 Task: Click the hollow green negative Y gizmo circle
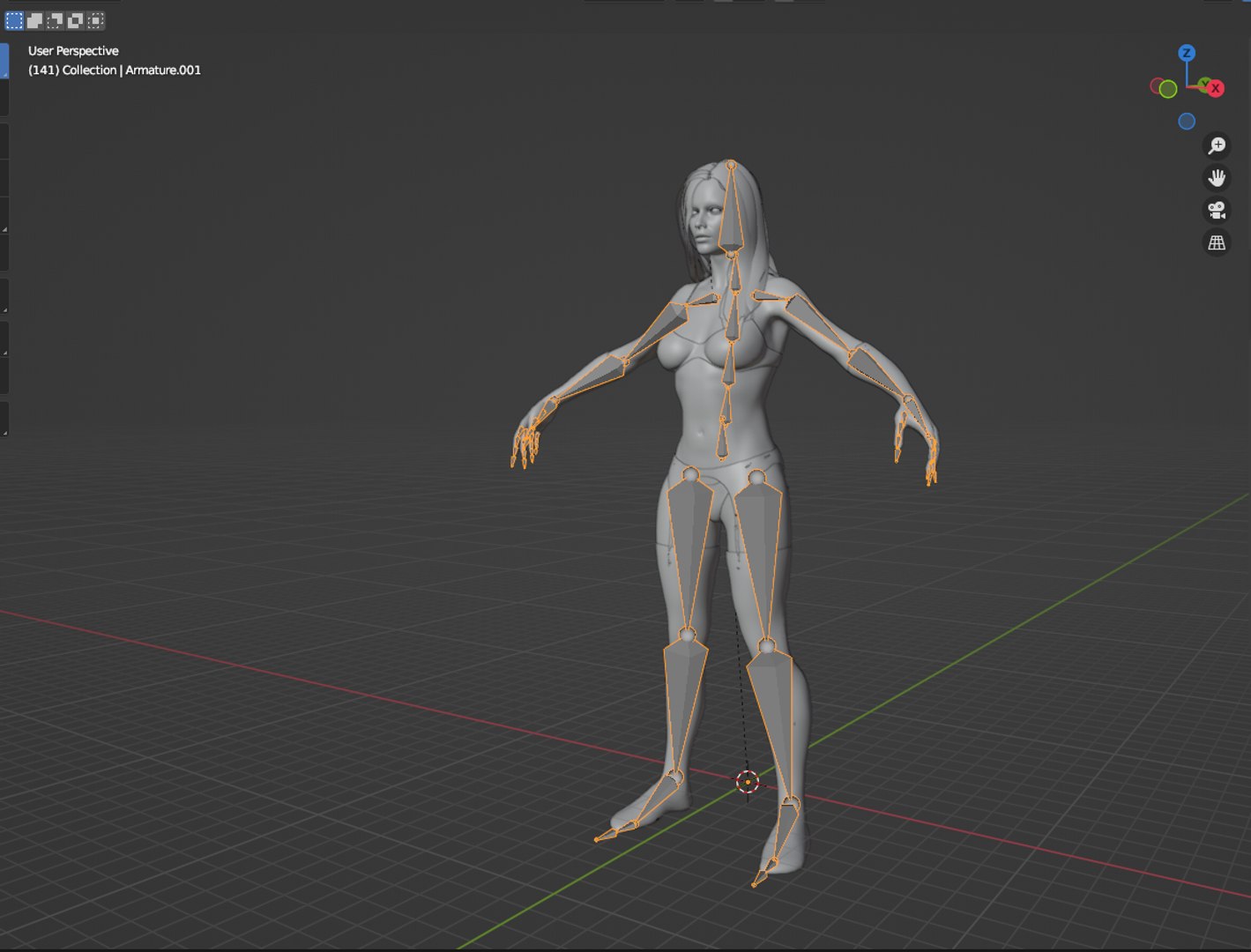(1168, 89)
